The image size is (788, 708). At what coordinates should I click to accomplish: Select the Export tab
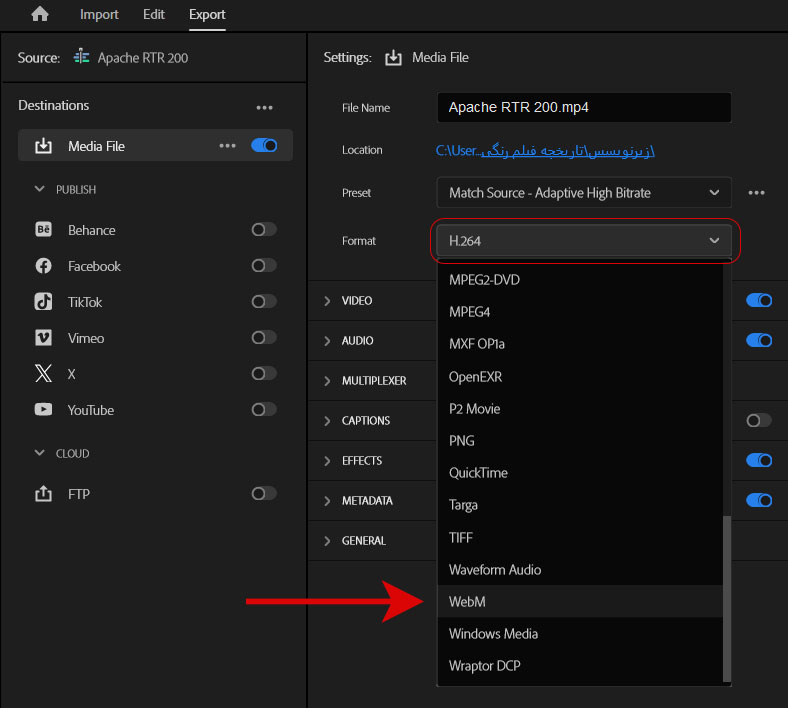207,15
